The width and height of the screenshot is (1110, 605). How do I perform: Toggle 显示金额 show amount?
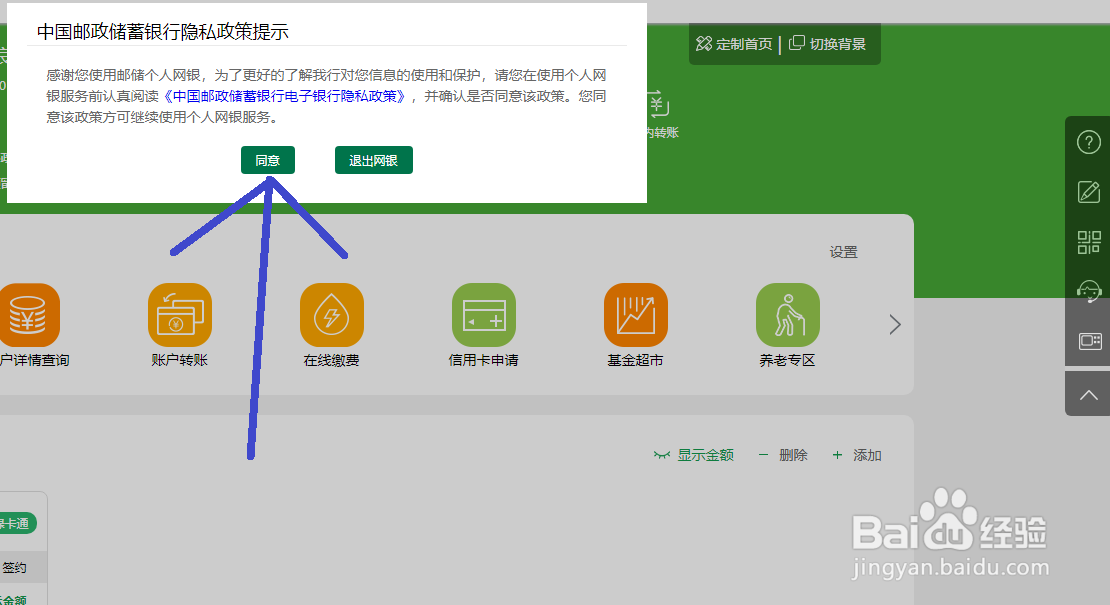click(x=694, y=455)
